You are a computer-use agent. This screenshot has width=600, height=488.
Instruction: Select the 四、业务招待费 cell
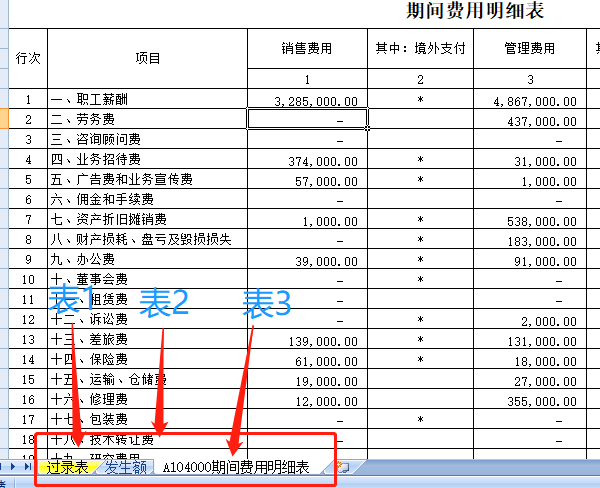point(147,159)
